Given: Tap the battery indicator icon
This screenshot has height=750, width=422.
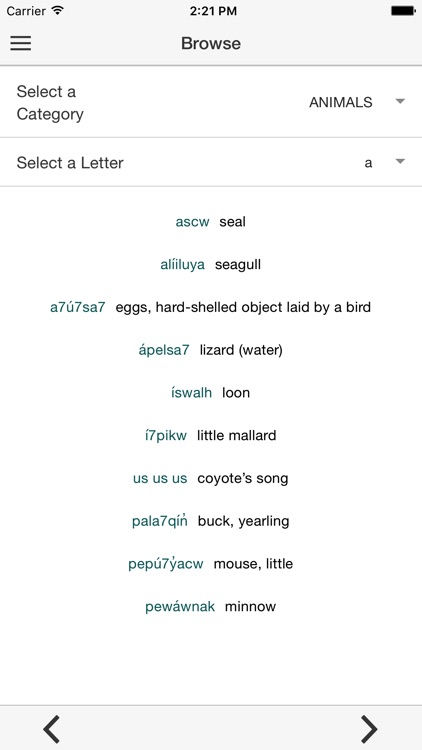Looking at the screenshot, I should (403, 11).
